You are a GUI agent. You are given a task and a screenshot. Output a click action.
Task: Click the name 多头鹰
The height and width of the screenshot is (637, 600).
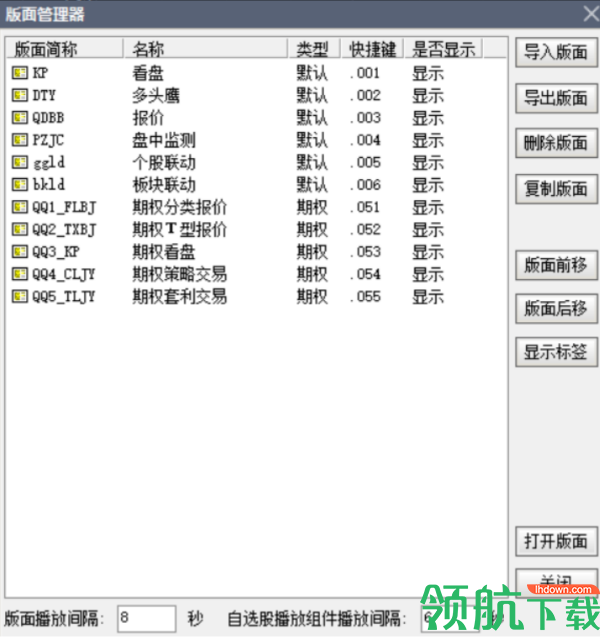156,95
